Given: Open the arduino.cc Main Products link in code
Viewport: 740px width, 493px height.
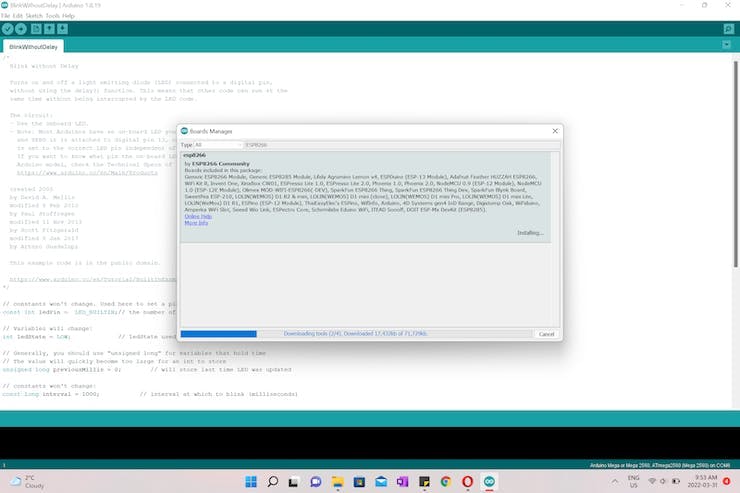Looking at the screenshot, I should click(87, 173).
